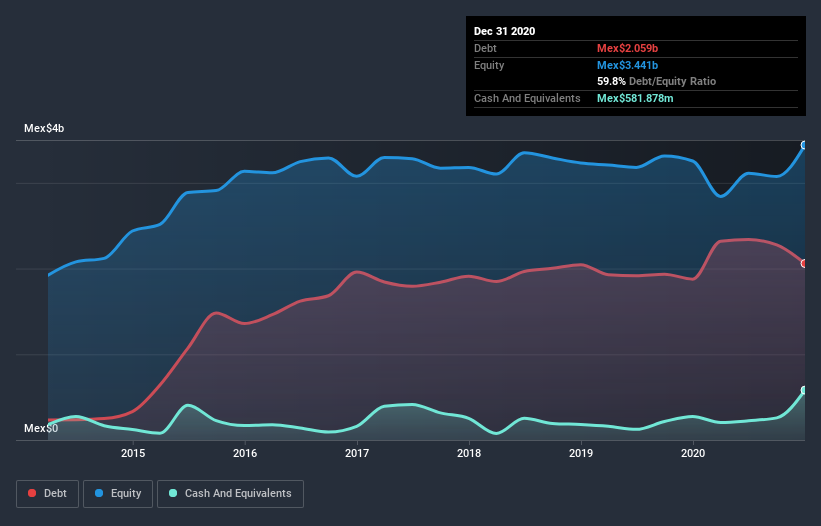
Task: Select the Equity endpoint marker on chart
Action: 804,146
